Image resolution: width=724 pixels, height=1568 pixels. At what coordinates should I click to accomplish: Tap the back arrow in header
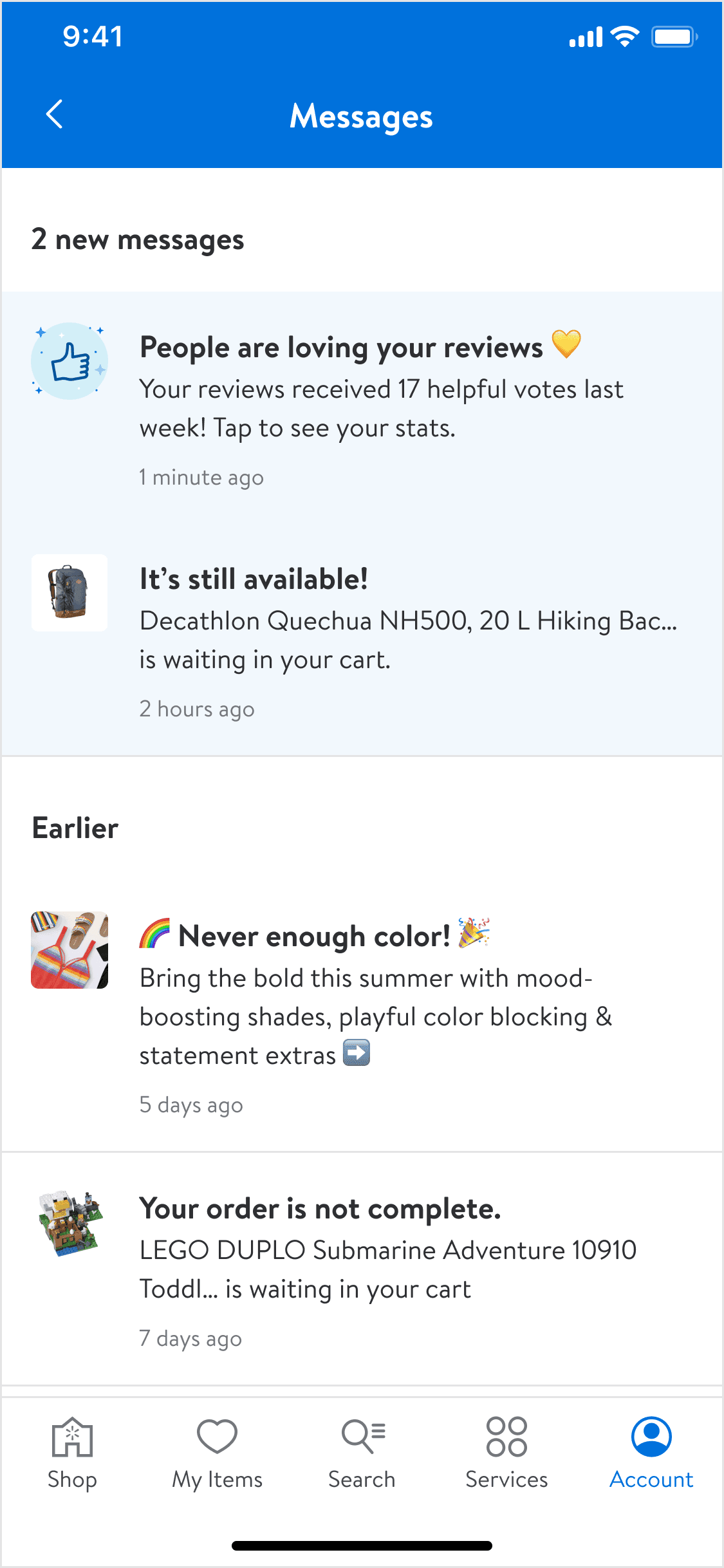pos(55,115)
